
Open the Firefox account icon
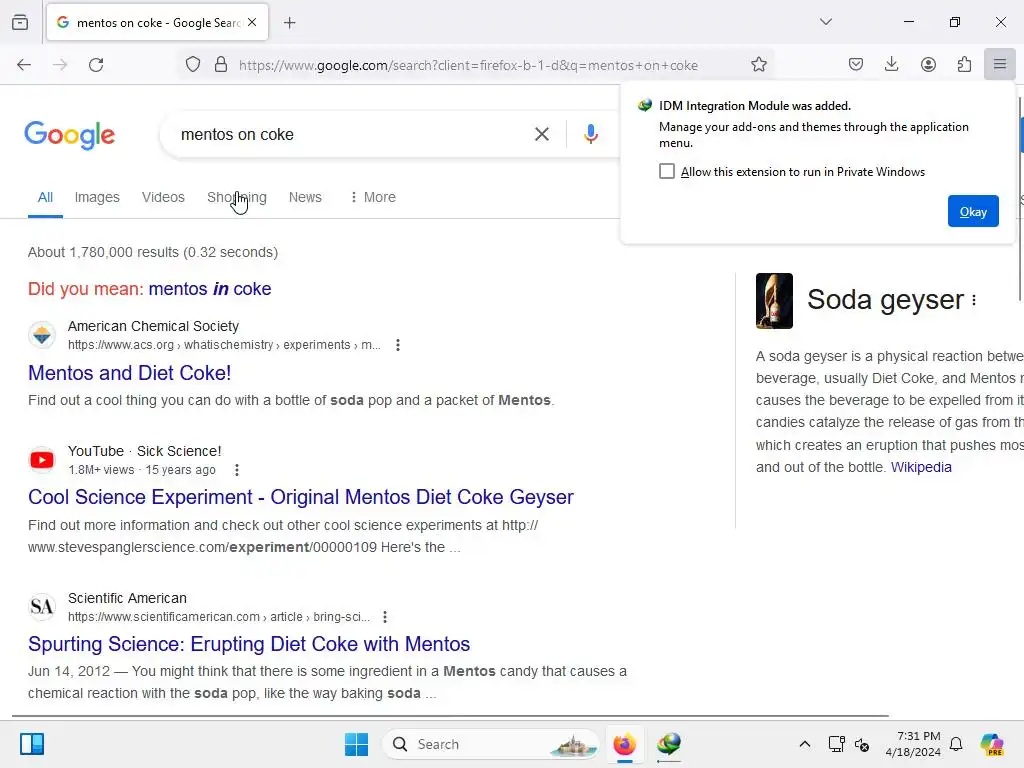pyautogui.click(x=928, y=64)
